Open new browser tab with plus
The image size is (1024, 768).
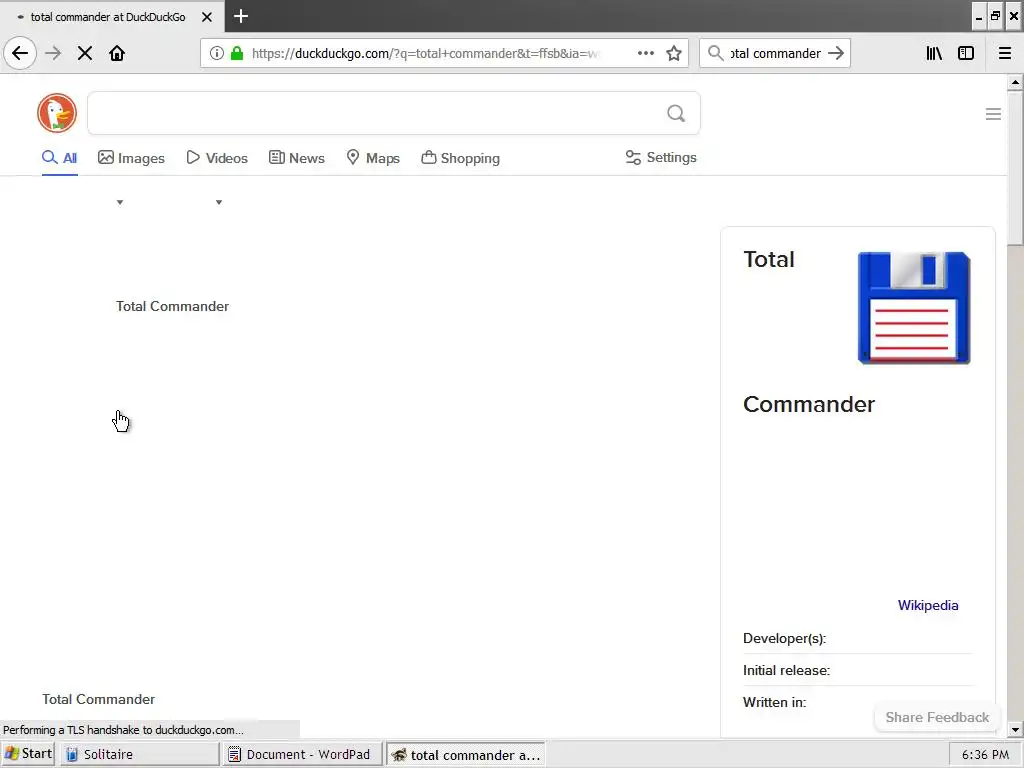[x=240, y=16]
